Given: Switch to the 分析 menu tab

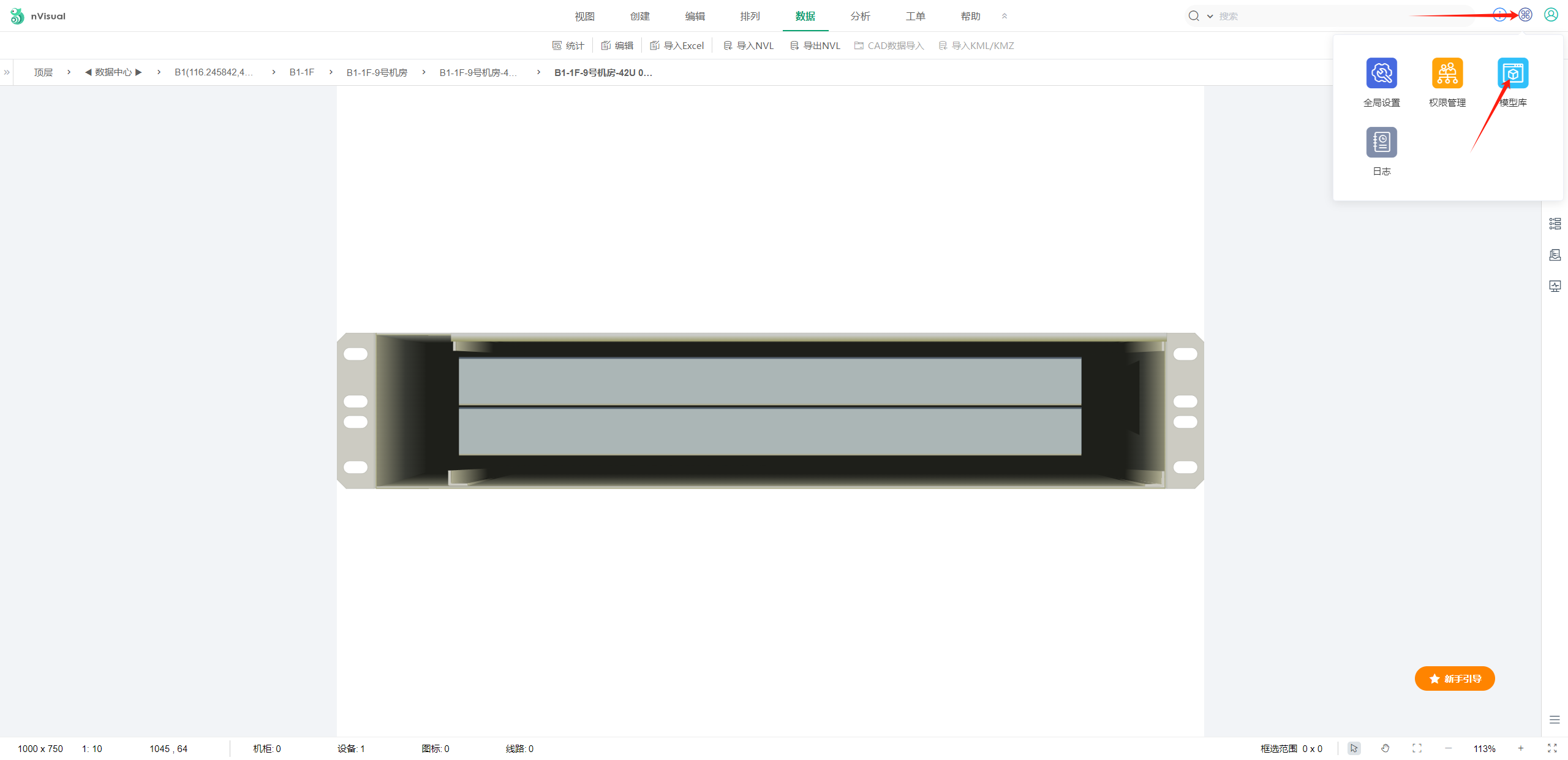Looking at the screenshot, I should tap(860, 17).
